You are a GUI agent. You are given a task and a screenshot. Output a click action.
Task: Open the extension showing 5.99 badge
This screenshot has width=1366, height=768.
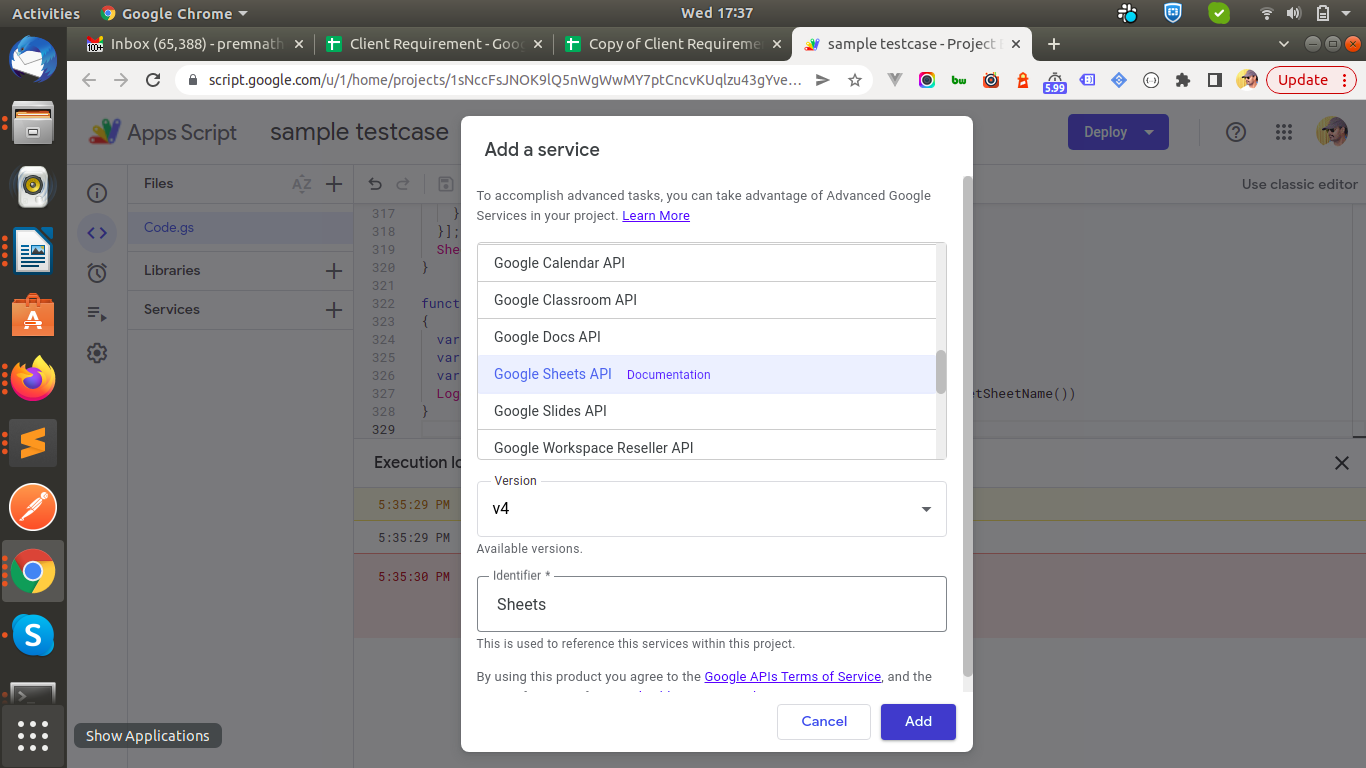coord(1055,81)
